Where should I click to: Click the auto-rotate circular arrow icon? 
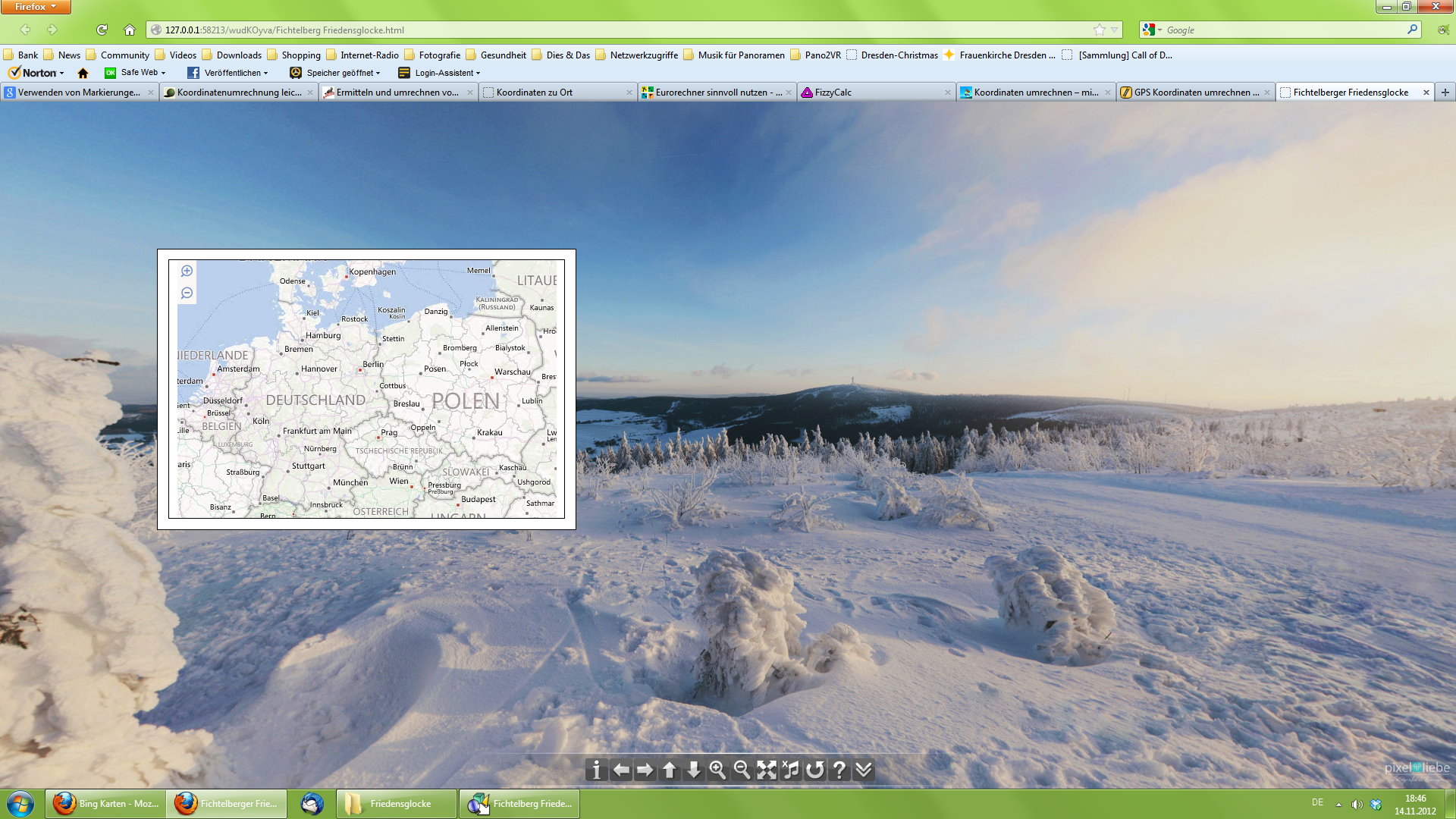click(x=814, y=770)
